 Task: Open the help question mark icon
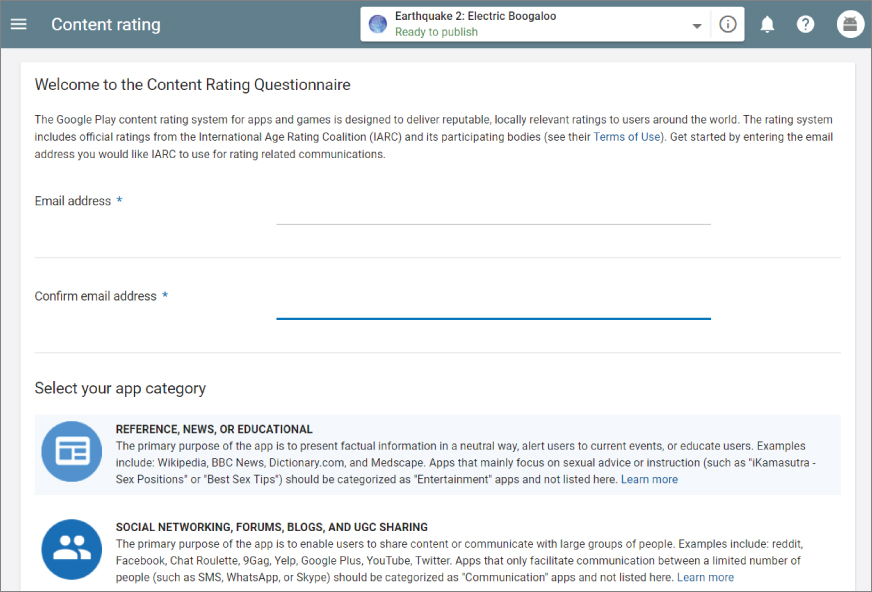pos(806,24)
